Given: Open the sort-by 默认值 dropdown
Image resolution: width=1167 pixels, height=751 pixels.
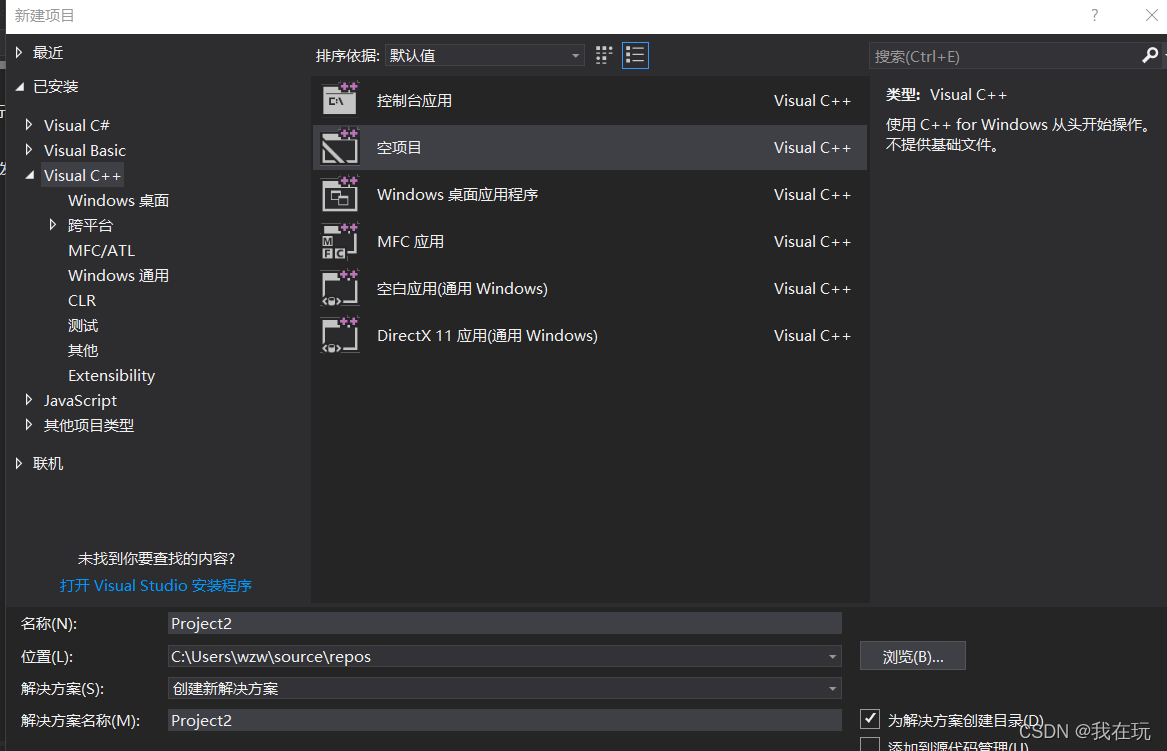Looking at the screenshot, I should (x=485, y=55).
